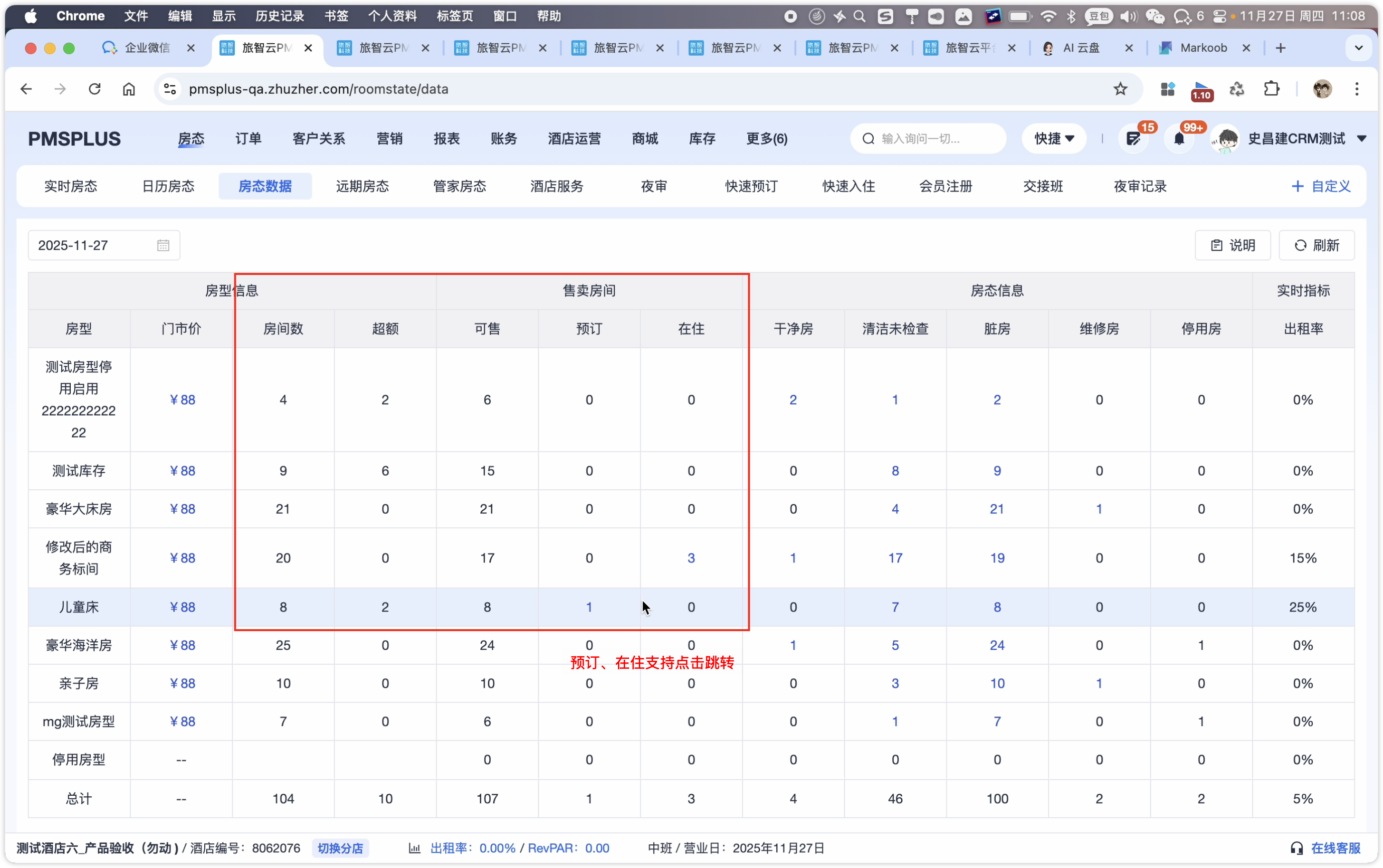Click the site info icon in address bar
This screenshot has width=1383, height=868.
[x=170, y=89]
